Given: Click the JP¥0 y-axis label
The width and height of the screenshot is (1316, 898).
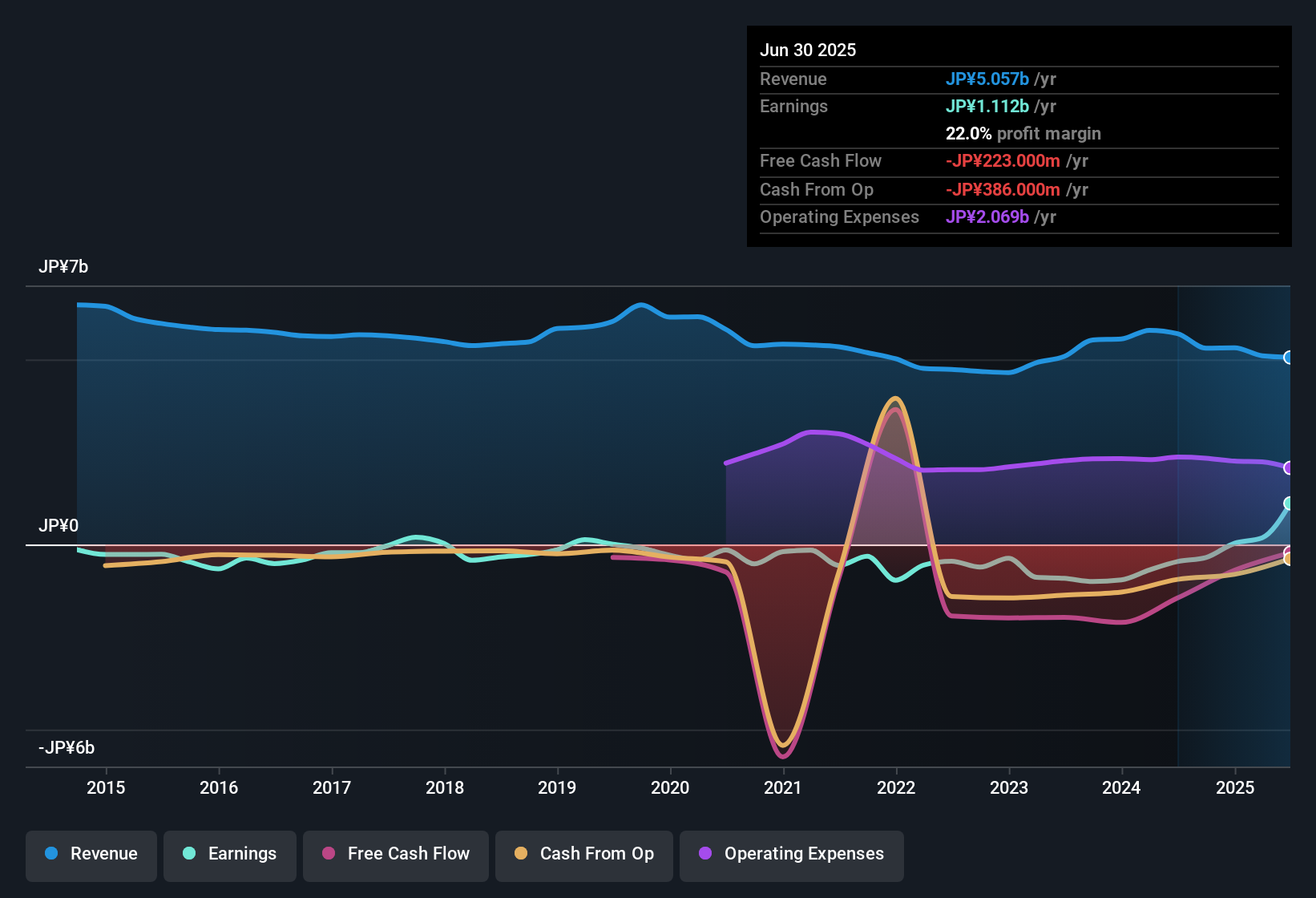Looking at the screenshot, I should [59, 526].
